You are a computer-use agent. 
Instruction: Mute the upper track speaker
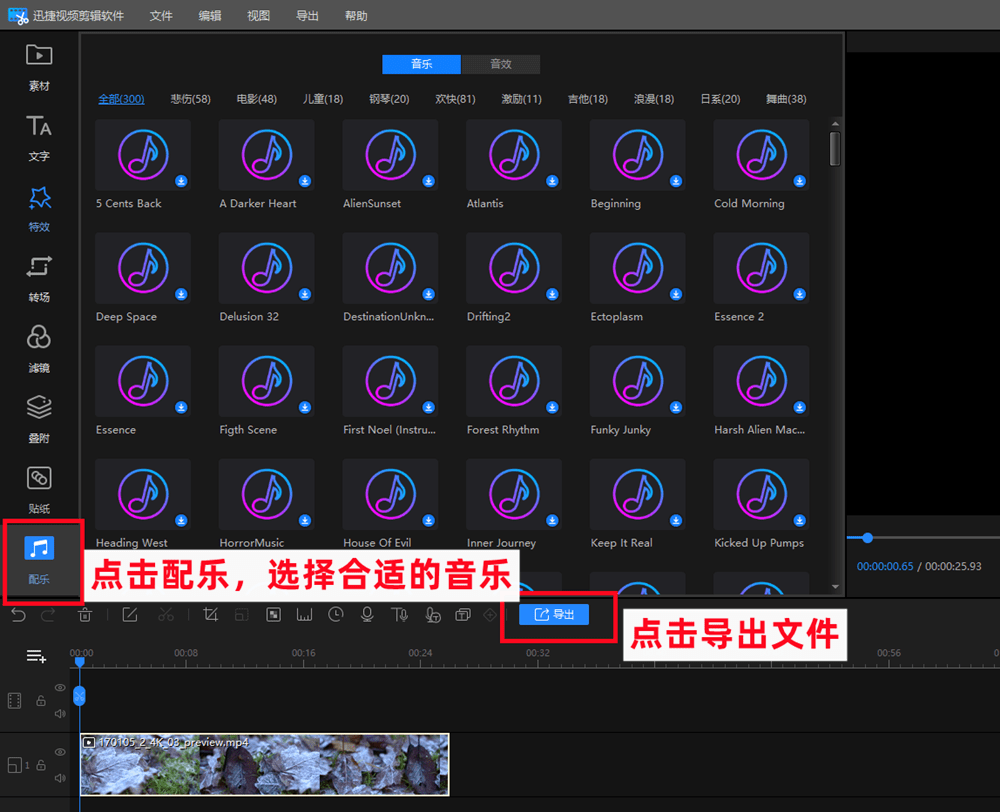coord(60,714)
